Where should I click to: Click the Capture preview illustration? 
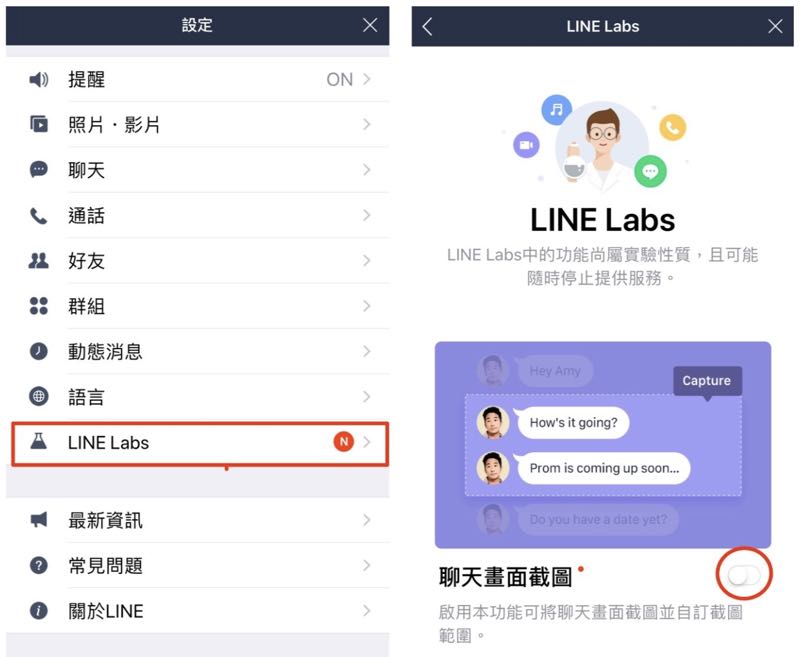(603, 445)
